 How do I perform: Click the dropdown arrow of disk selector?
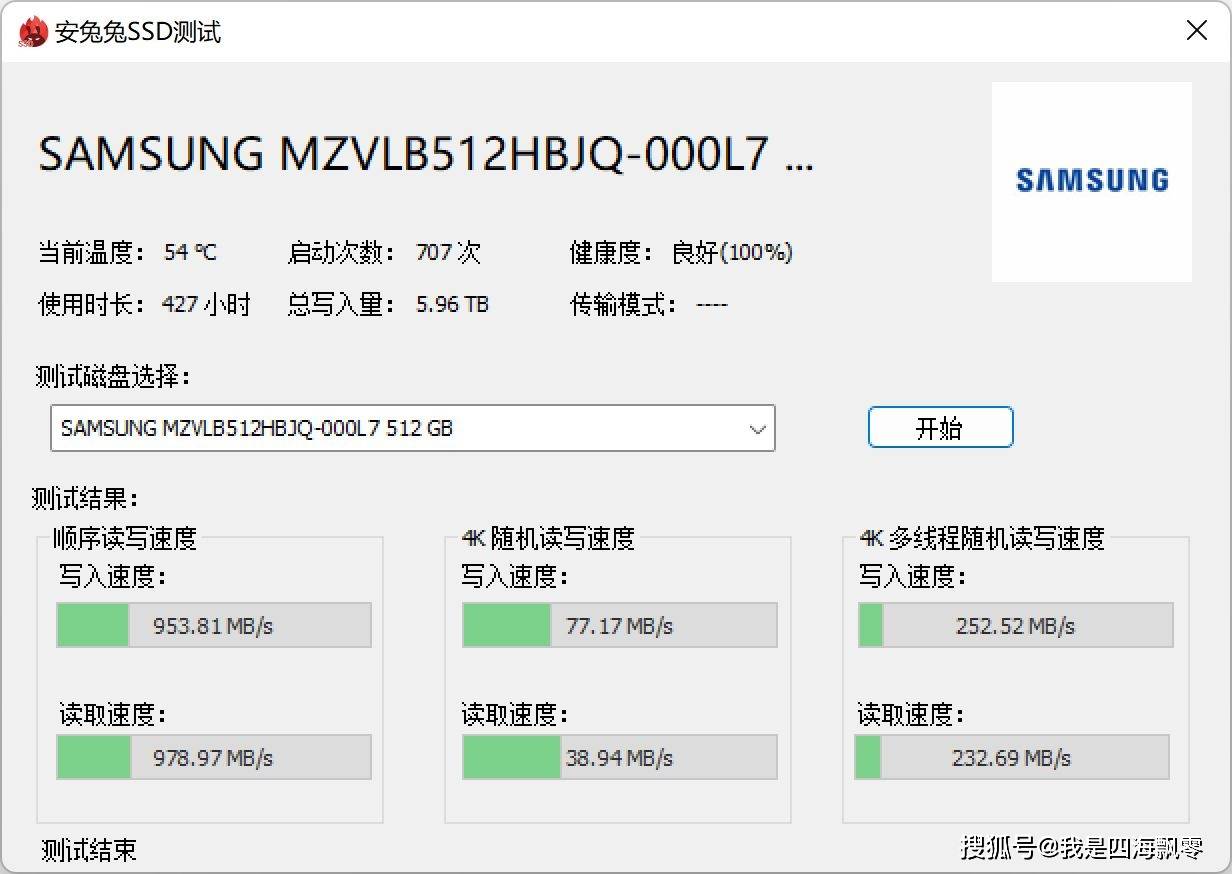coord(758,429)
